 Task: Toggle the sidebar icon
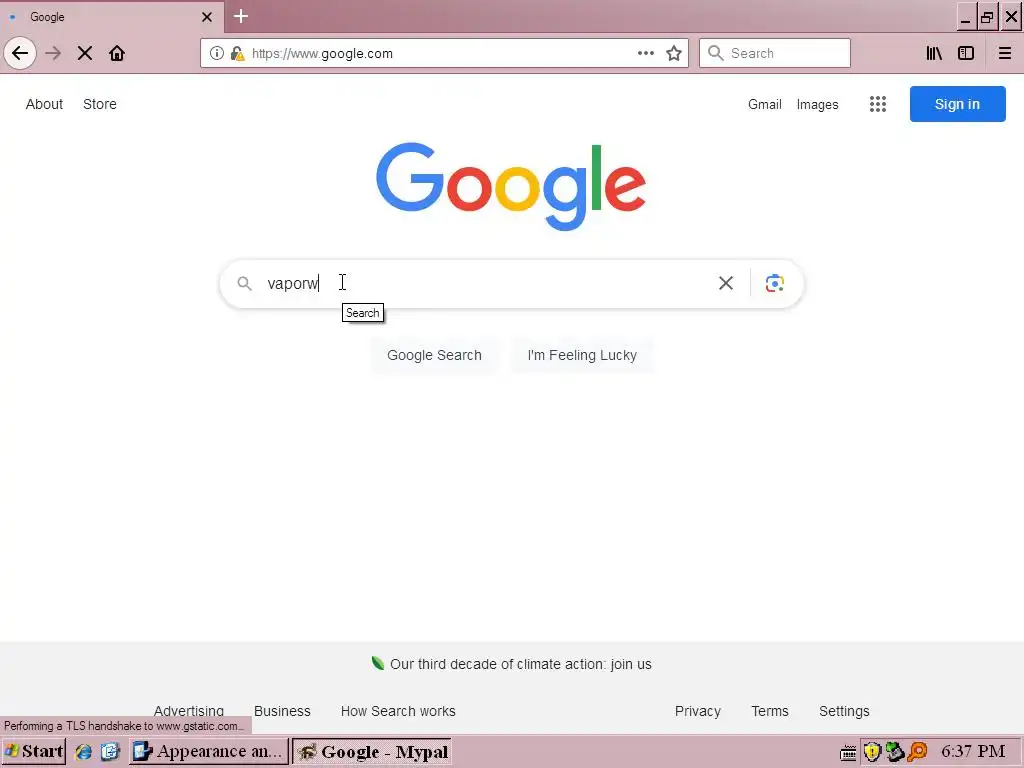(966, 54)
